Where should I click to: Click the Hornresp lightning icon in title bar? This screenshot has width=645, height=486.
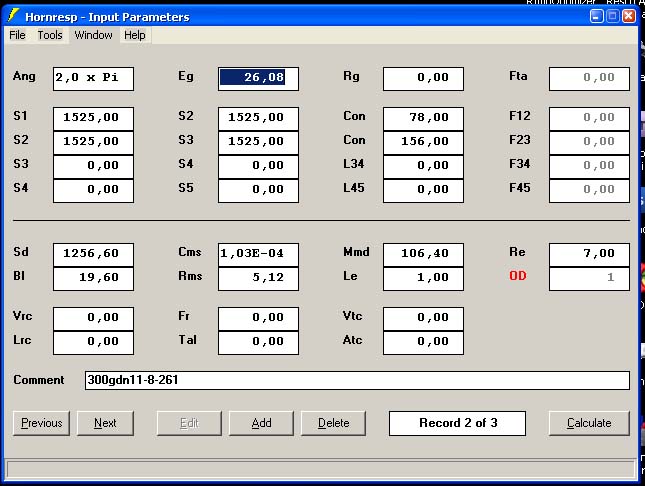13,16
